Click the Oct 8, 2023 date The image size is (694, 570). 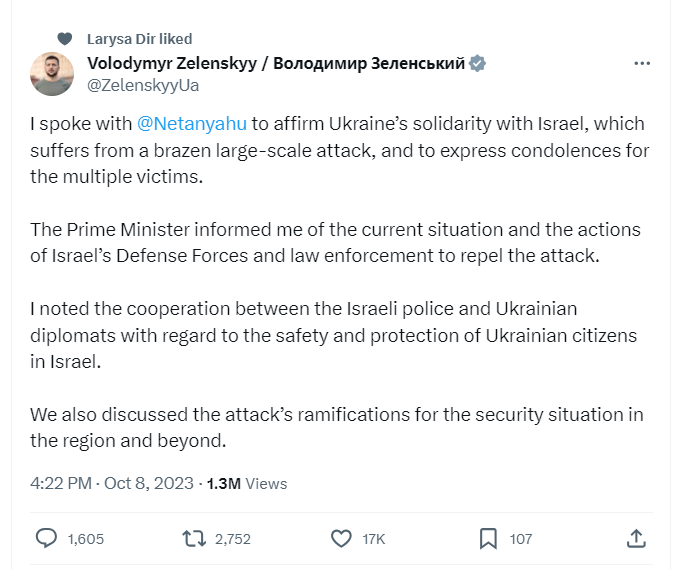pos(149,483)
